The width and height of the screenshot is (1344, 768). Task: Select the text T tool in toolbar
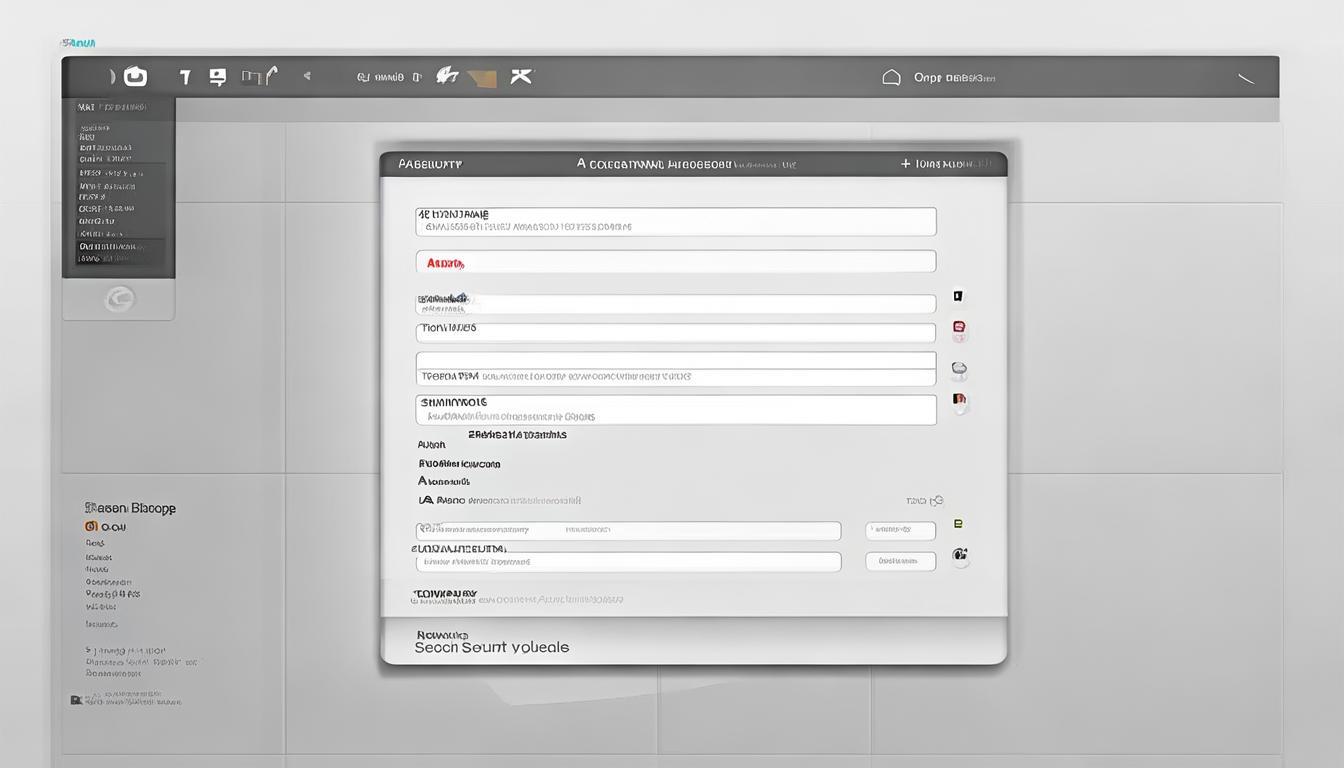(184, 77)
